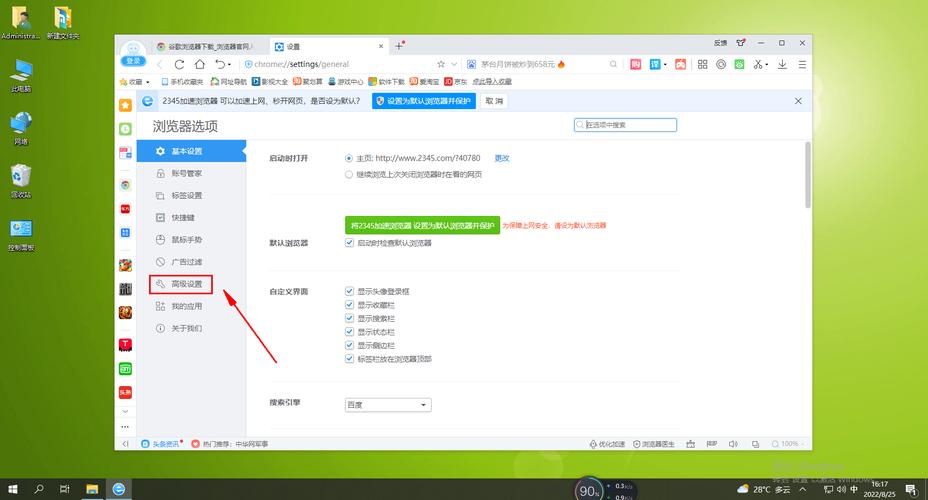Open the 网址导航 bookmark
Image resolution: width=928 pixels, height=500 pixels.
(228, 82)
